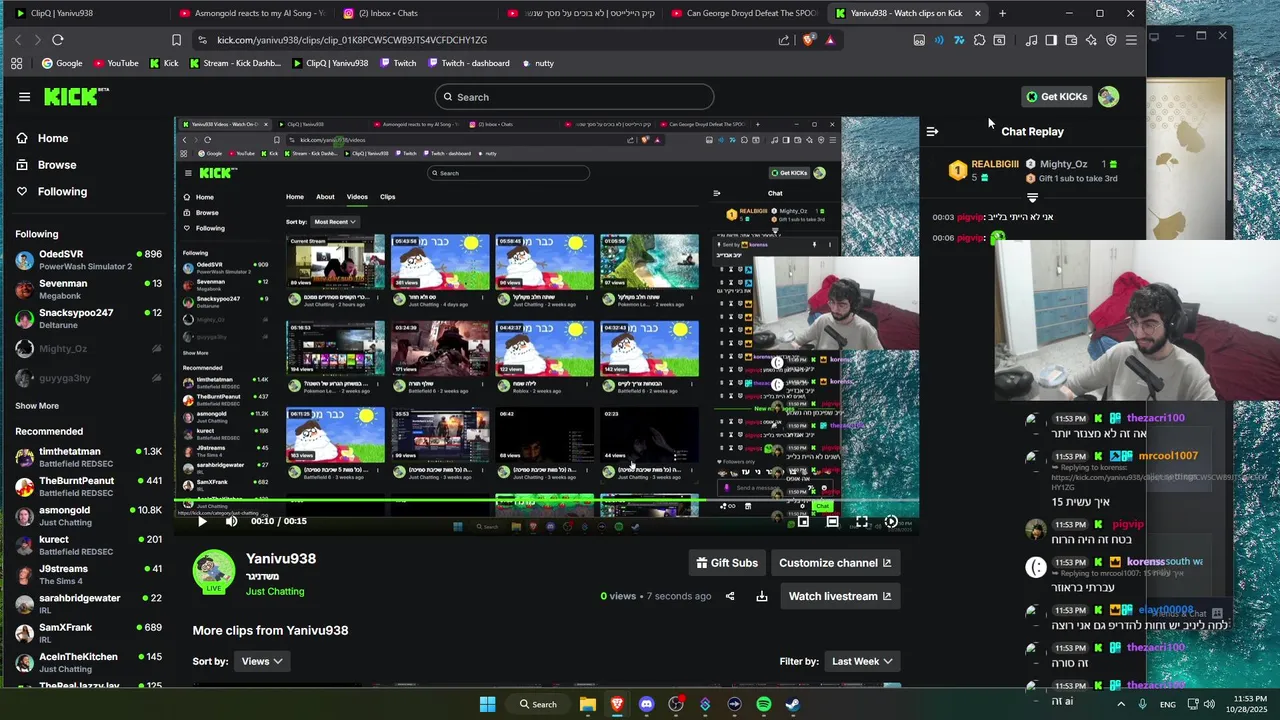Image resolution: width=1280 pixels, height=720 pixels.
Task: Switch to Asmongold reacts browser tab
Action: point(252,13)
